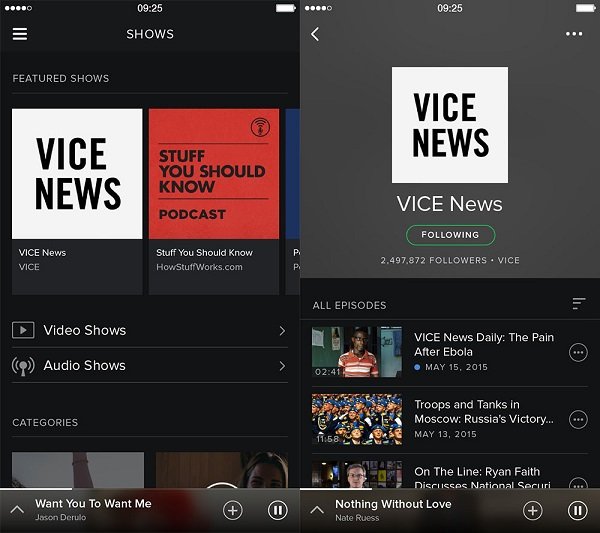Click the Video Shows play icon

[x=23, y=330]
